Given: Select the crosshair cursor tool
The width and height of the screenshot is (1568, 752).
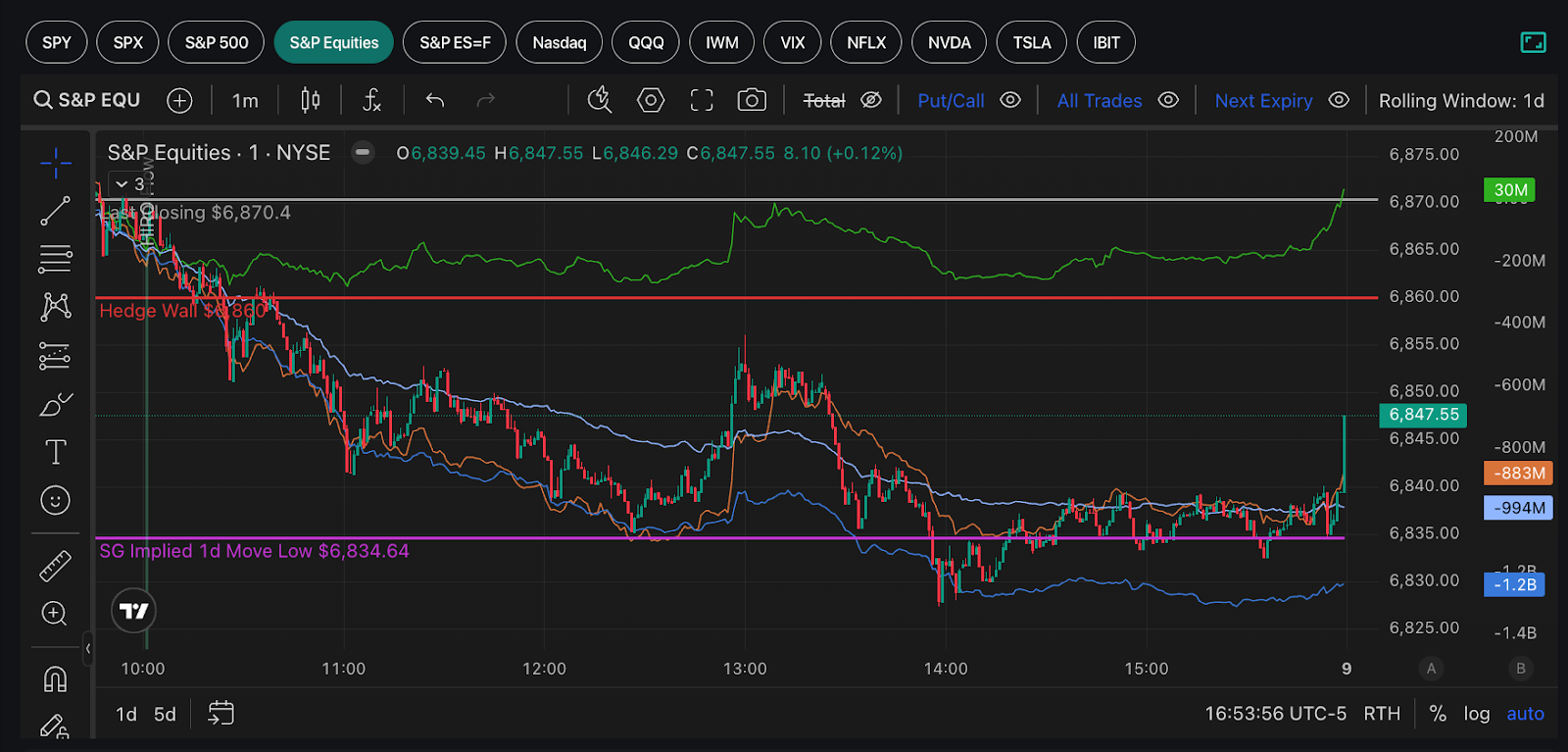Looking at the screenshot, I should tap(56, 163).
